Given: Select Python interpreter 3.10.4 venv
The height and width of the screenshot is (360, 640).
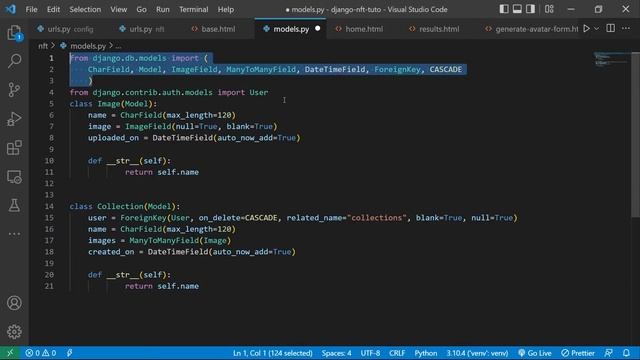Looking at the screenshot, I should (477, 353).
